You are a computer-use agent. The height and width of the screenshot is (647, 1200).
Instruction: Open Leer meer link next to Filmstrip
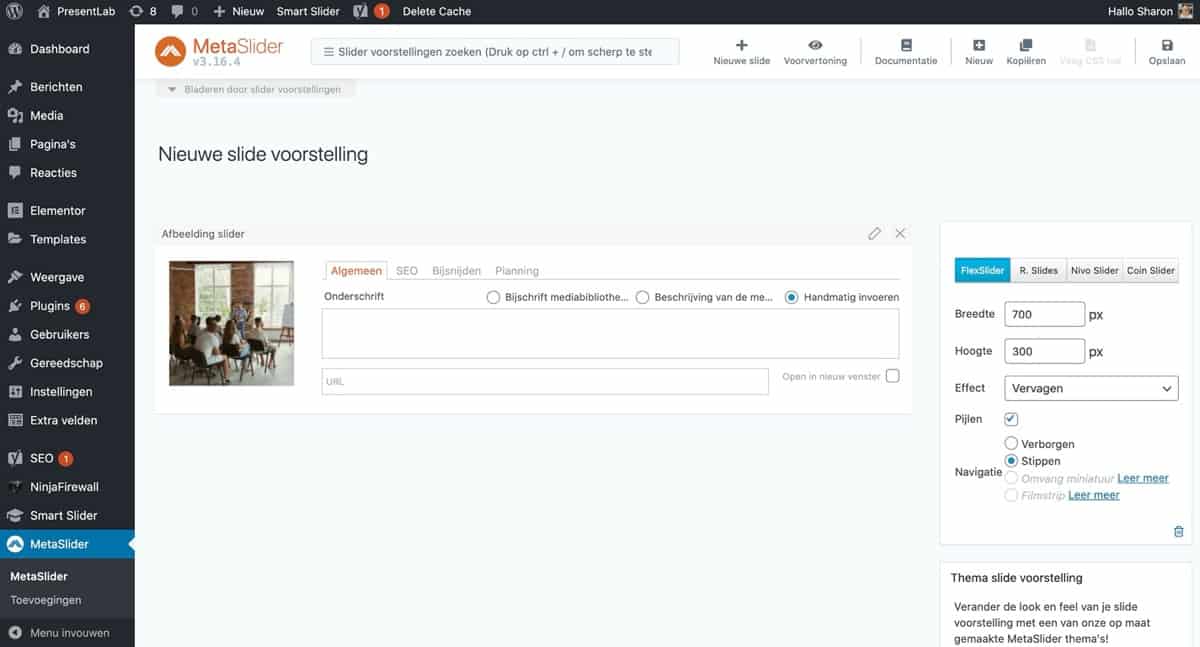pyautogui.click(x=1094, y=495)
